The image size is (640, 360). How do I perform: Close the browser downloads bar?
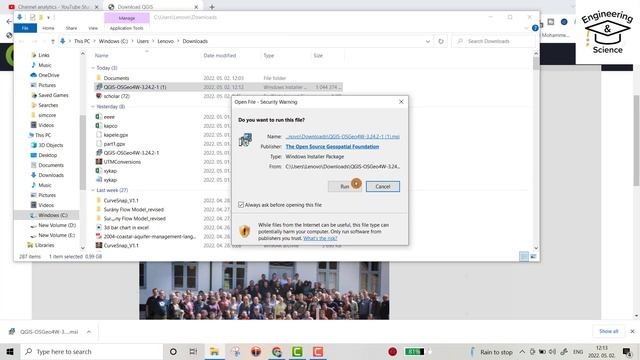(632, 331)
